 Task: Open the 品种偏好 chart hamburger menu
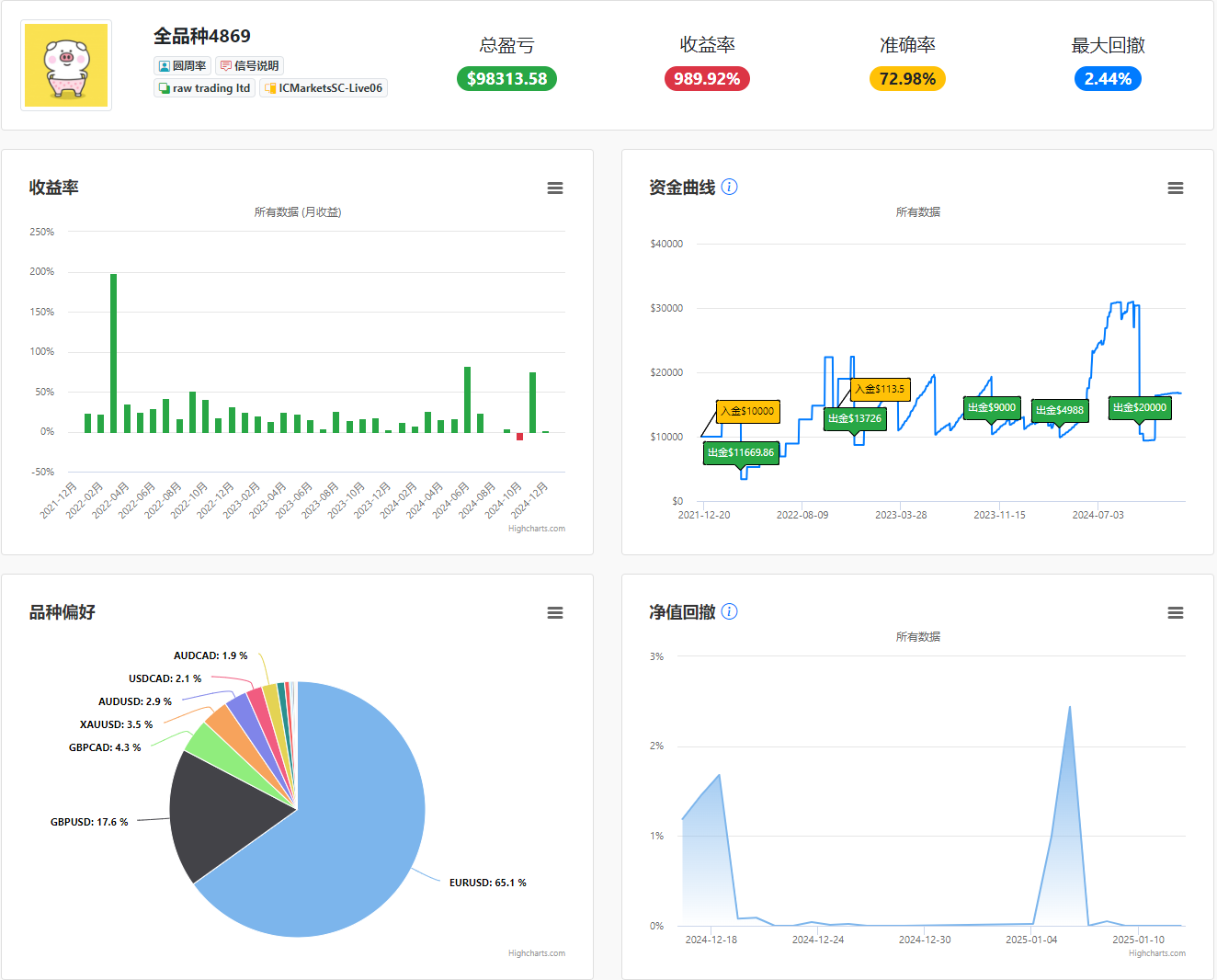coord(555,612)
